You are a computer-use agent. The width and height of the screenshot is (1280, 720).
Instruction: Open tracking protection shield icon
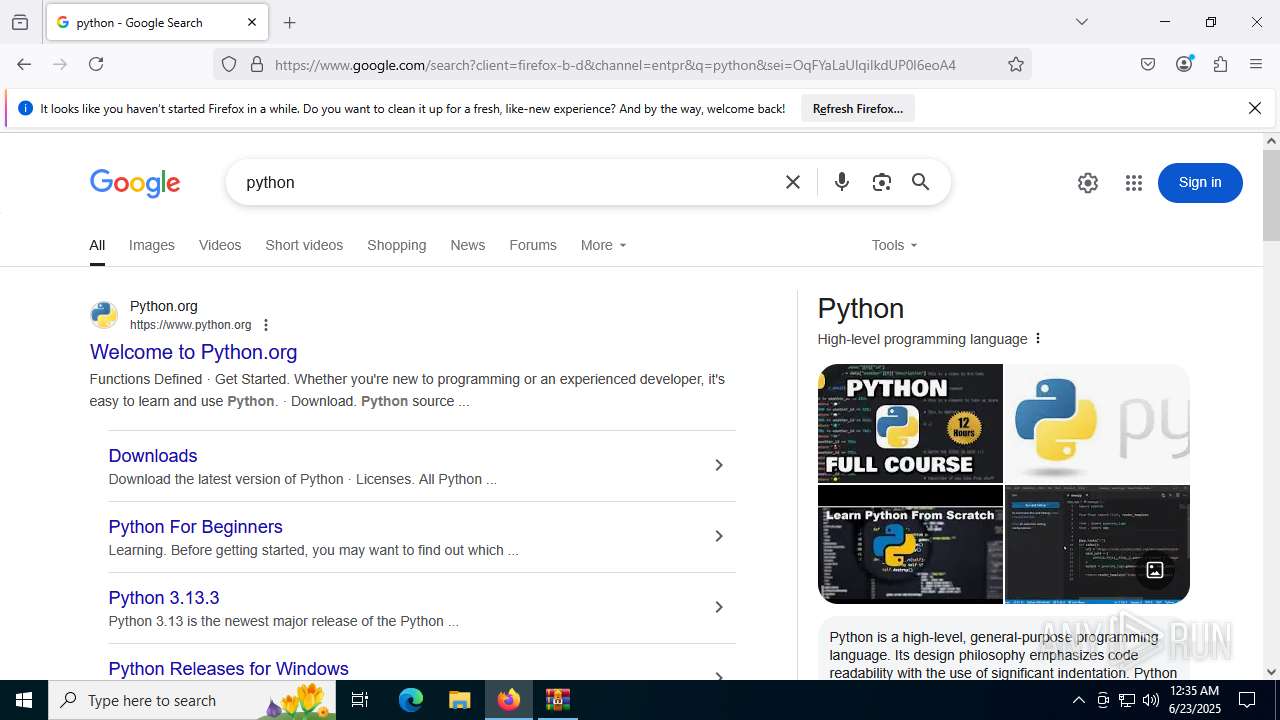229,65
